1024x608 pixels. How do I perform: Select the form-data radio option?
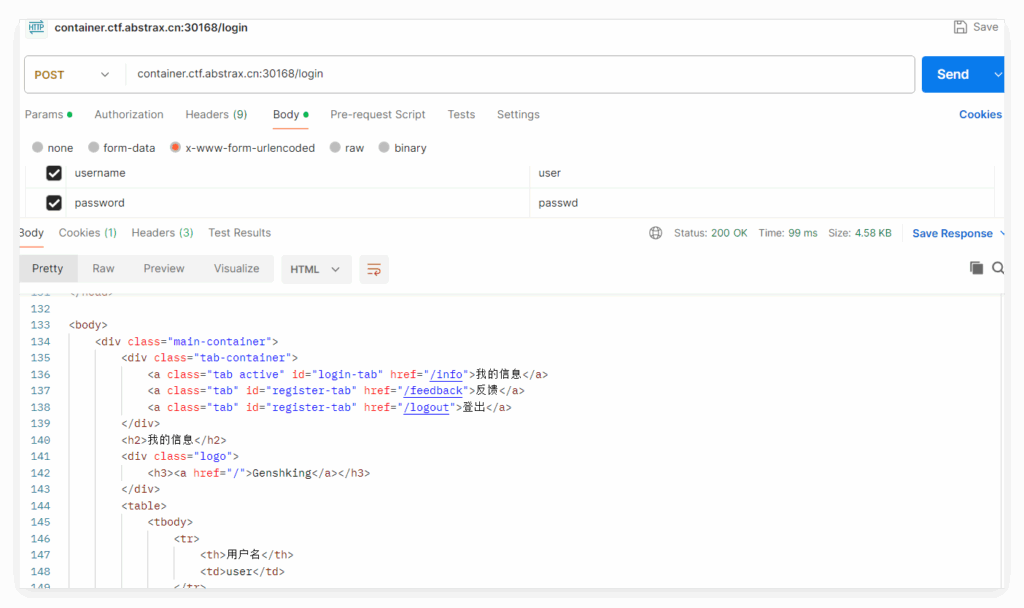coord(95,148)
